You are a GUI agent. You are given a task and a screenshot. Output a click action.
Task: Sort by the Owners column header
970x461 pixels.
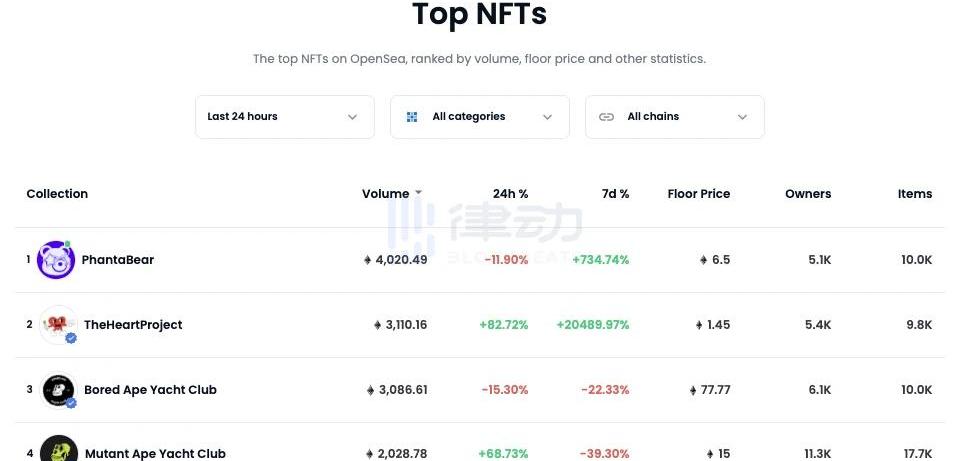808,194
